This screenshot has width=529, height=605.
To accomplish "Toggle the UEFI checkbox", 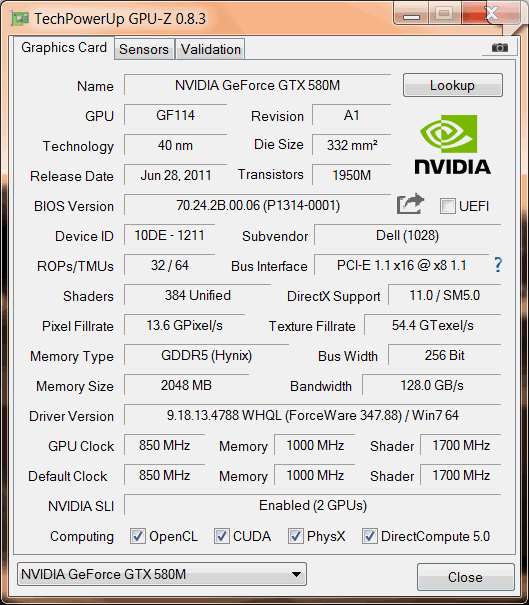I will tap(448, 206).
